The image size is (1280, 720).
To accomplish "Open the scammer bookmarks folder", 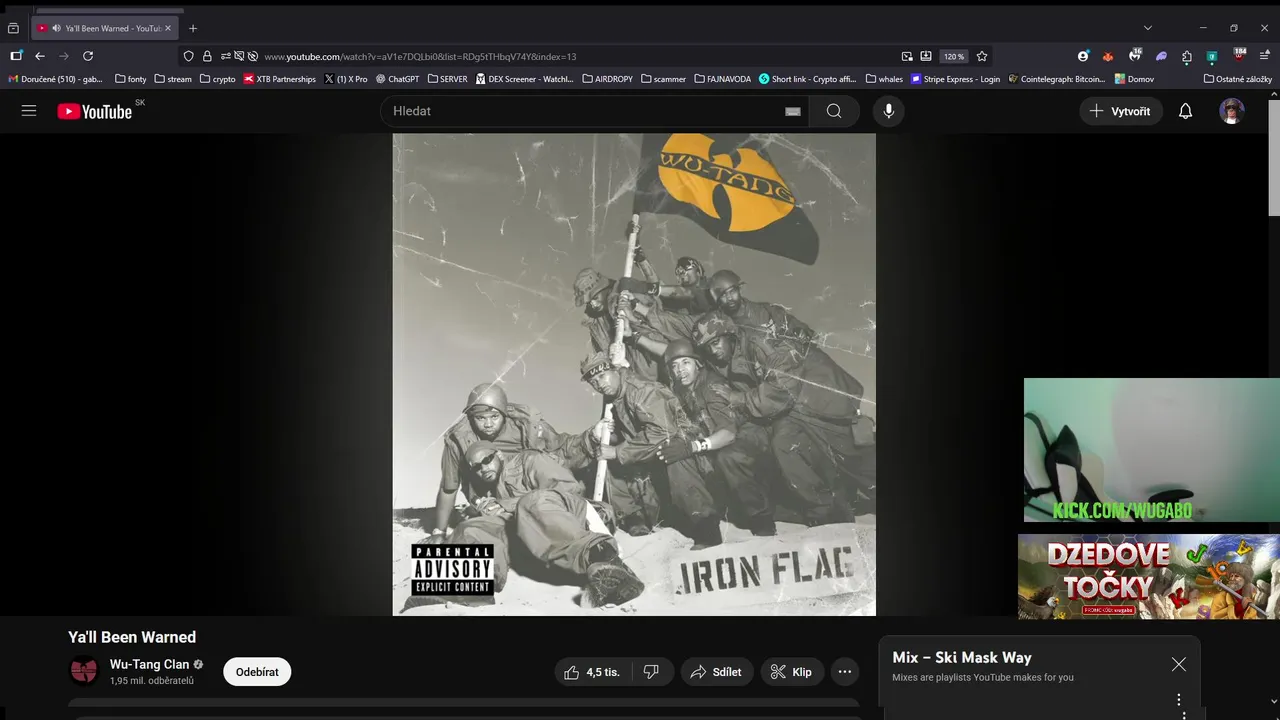I will point(664,79).
